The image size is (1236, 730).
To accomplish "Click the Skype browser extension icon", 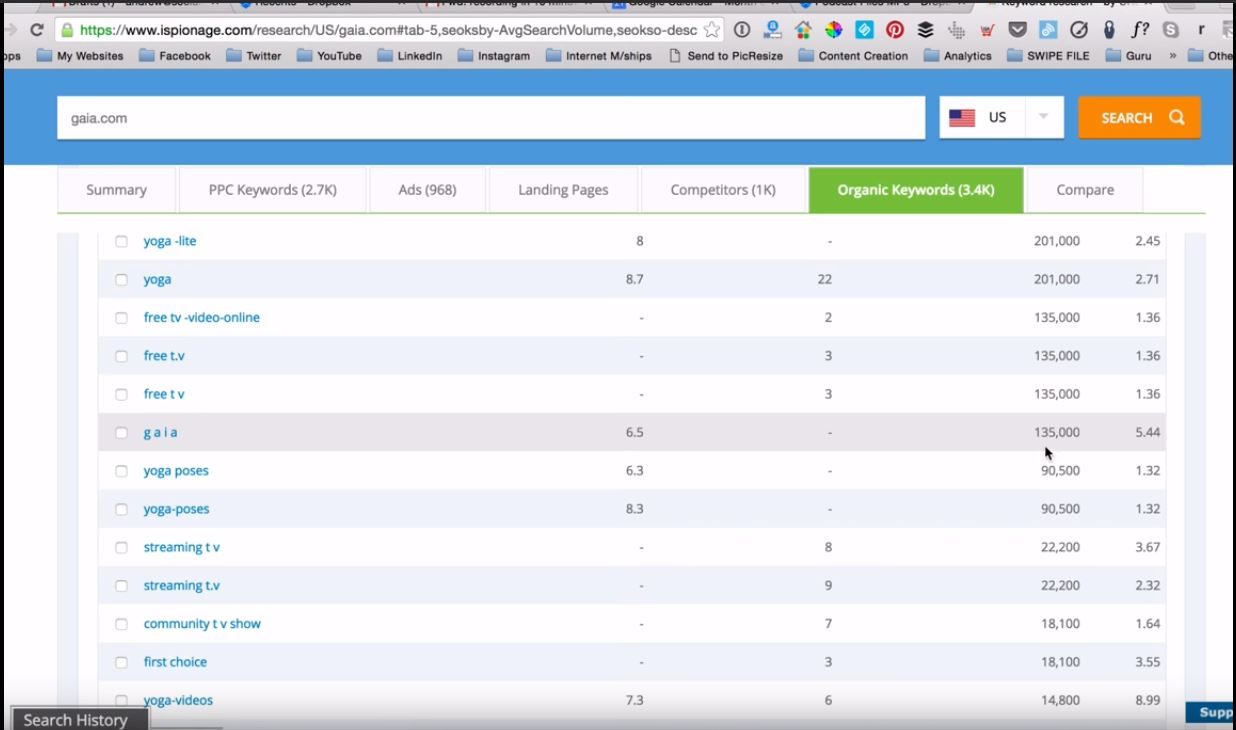I will (x=1168, y=31).
